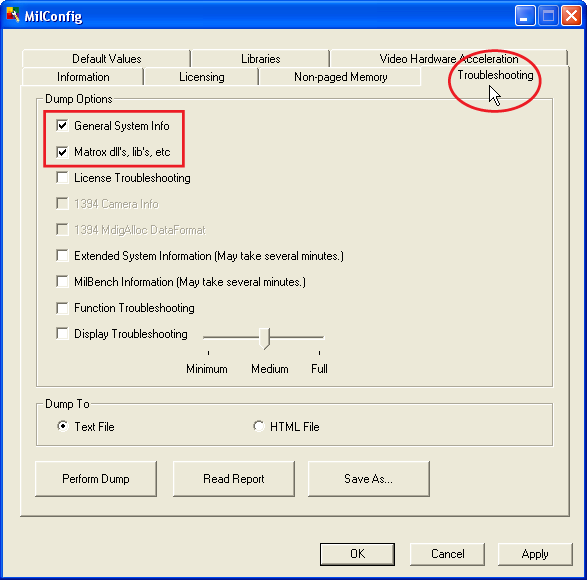The image size is (587, 580).
Task: Click the Perform Dump button
Action: click(x=96, y=479)
